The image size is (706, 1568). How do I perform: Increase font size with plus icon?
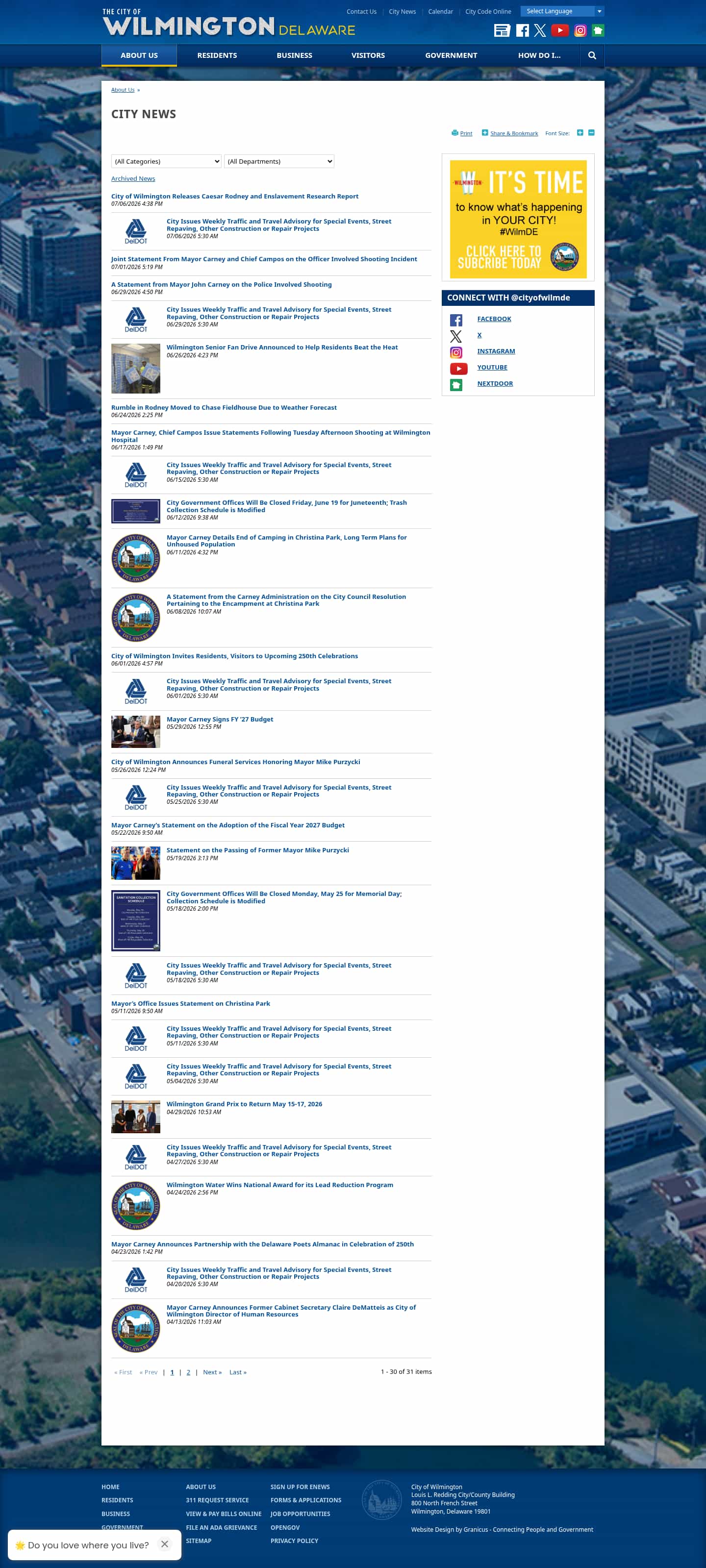tap(580, 133)
